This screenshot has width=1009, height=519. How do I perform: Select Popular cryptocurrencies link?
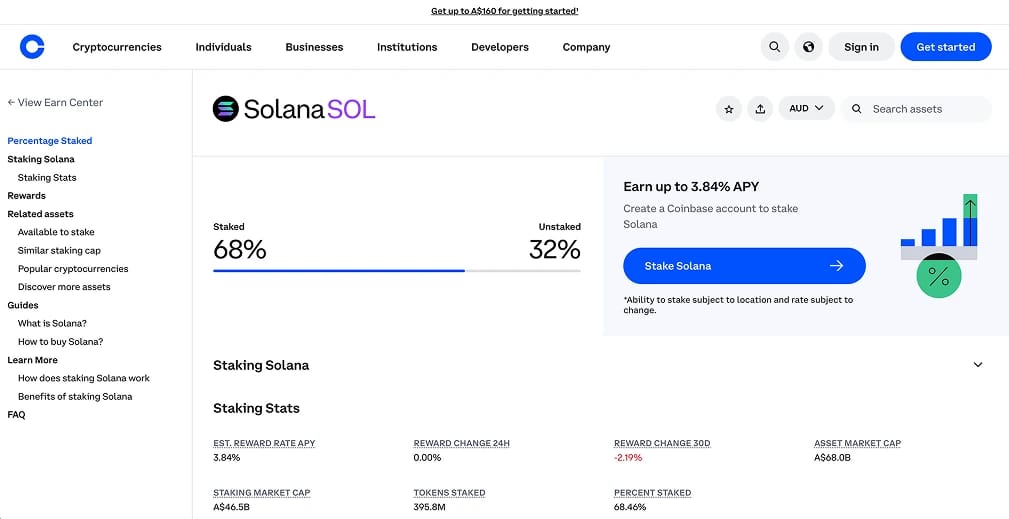click(73, 269)
